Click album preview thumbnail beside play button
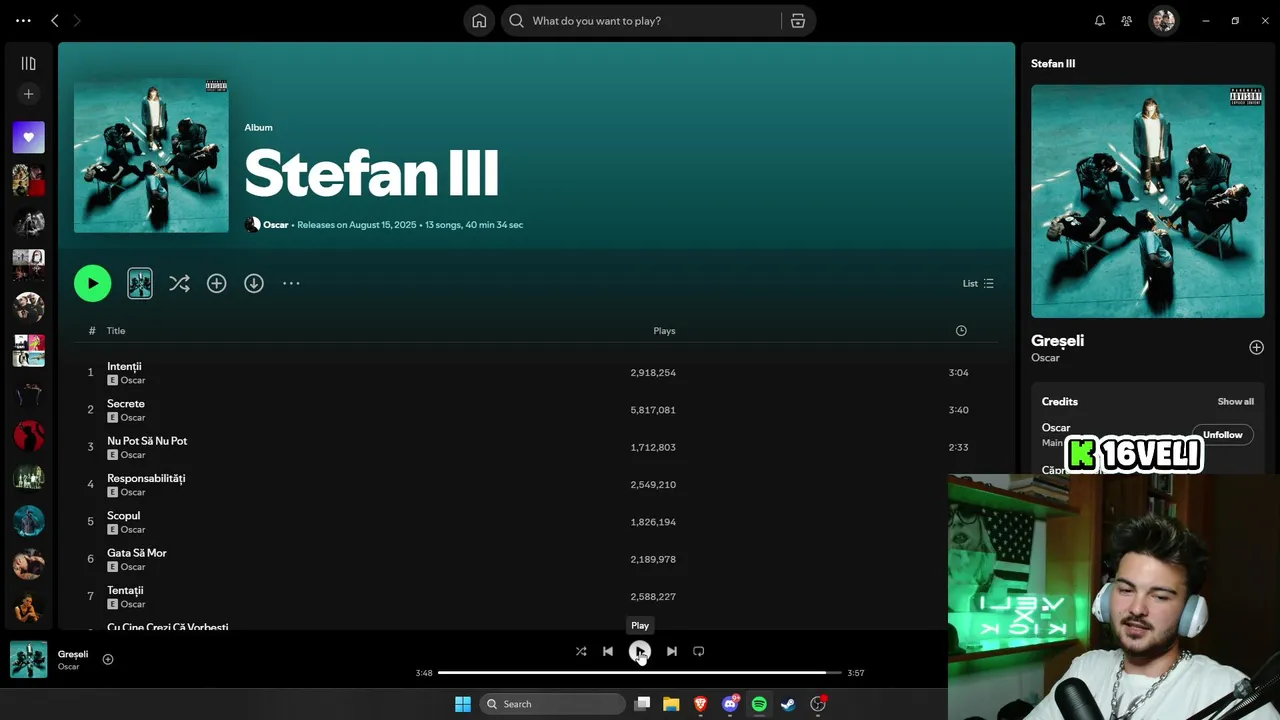Viewport: 1280px width, 720px height. (x=140, y=283)
